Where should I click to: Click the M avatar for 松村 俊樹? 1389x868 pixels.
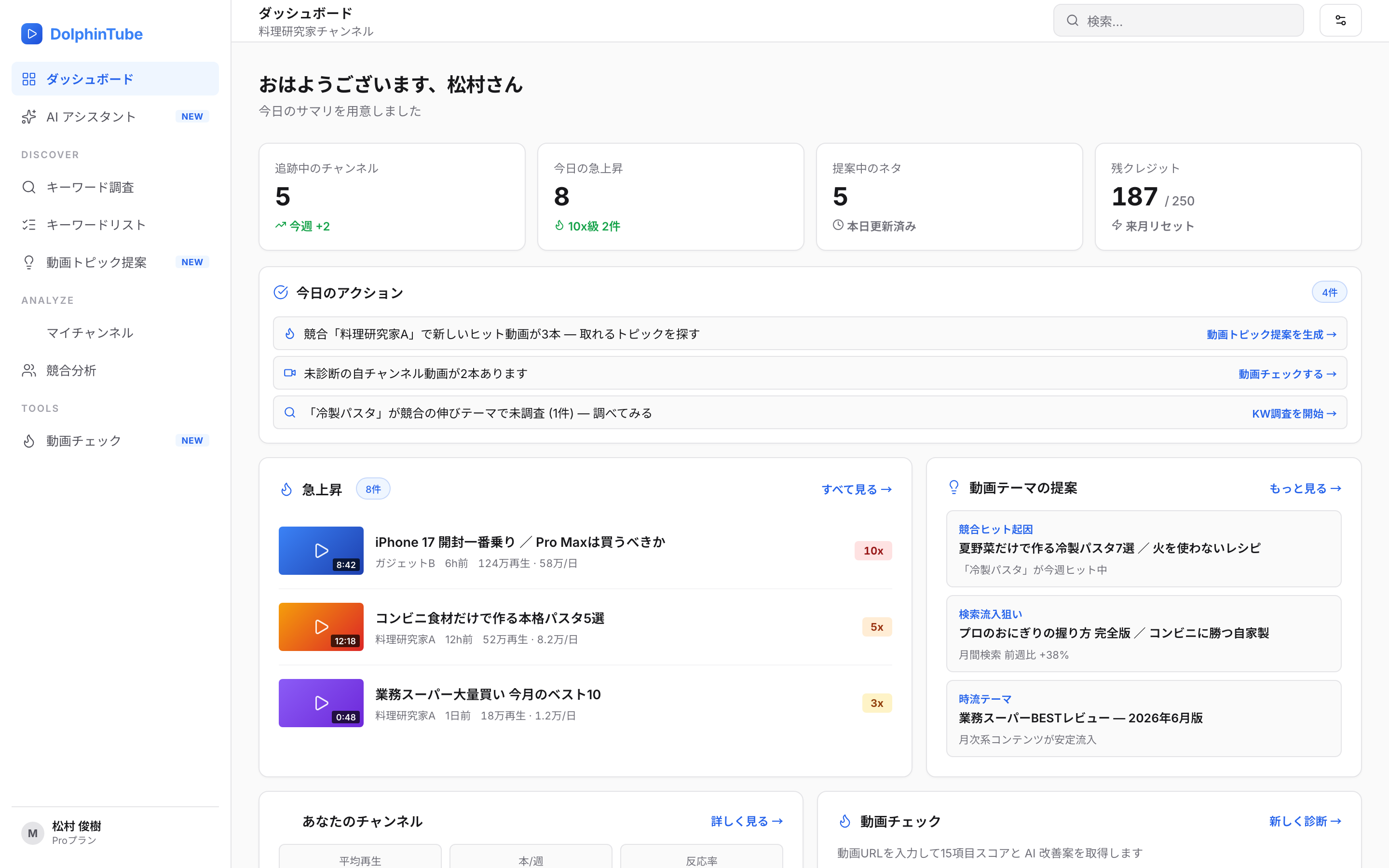click(x=33, y=833)
